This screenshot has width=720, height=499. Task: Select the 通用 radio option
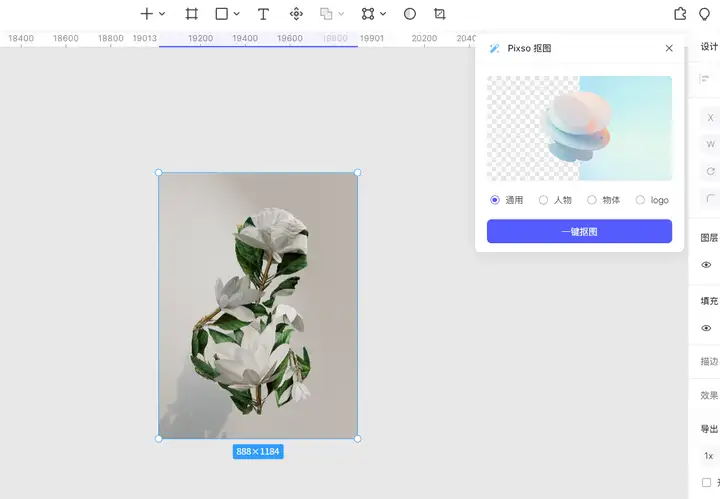[506, 200]
